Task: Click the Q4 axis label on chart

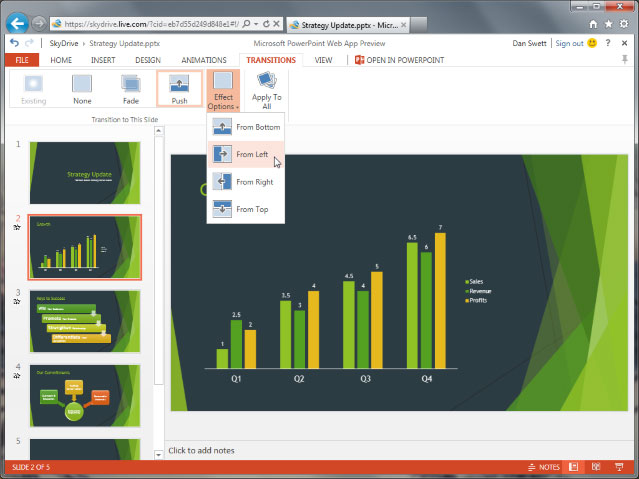Action: 426,379
